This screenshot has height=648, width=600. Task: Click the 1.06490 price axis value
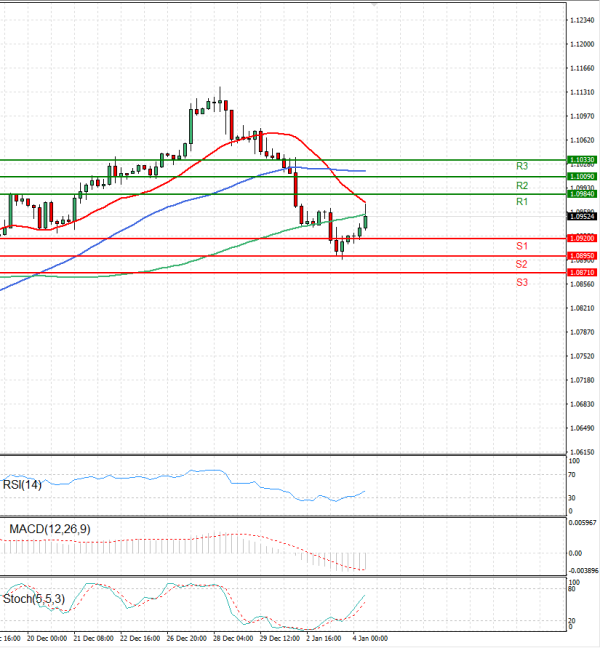point(582,428)
